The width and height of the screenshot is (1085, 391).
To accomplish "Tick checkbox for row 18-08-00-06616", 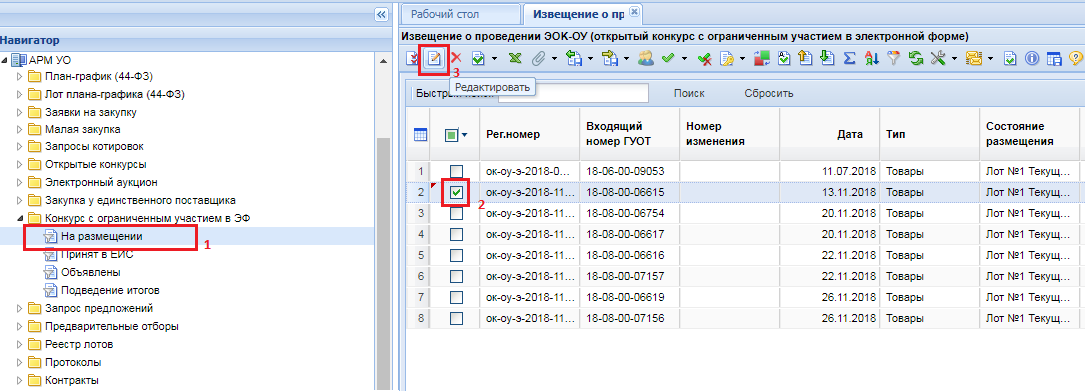I will click(x=456, y=255).
